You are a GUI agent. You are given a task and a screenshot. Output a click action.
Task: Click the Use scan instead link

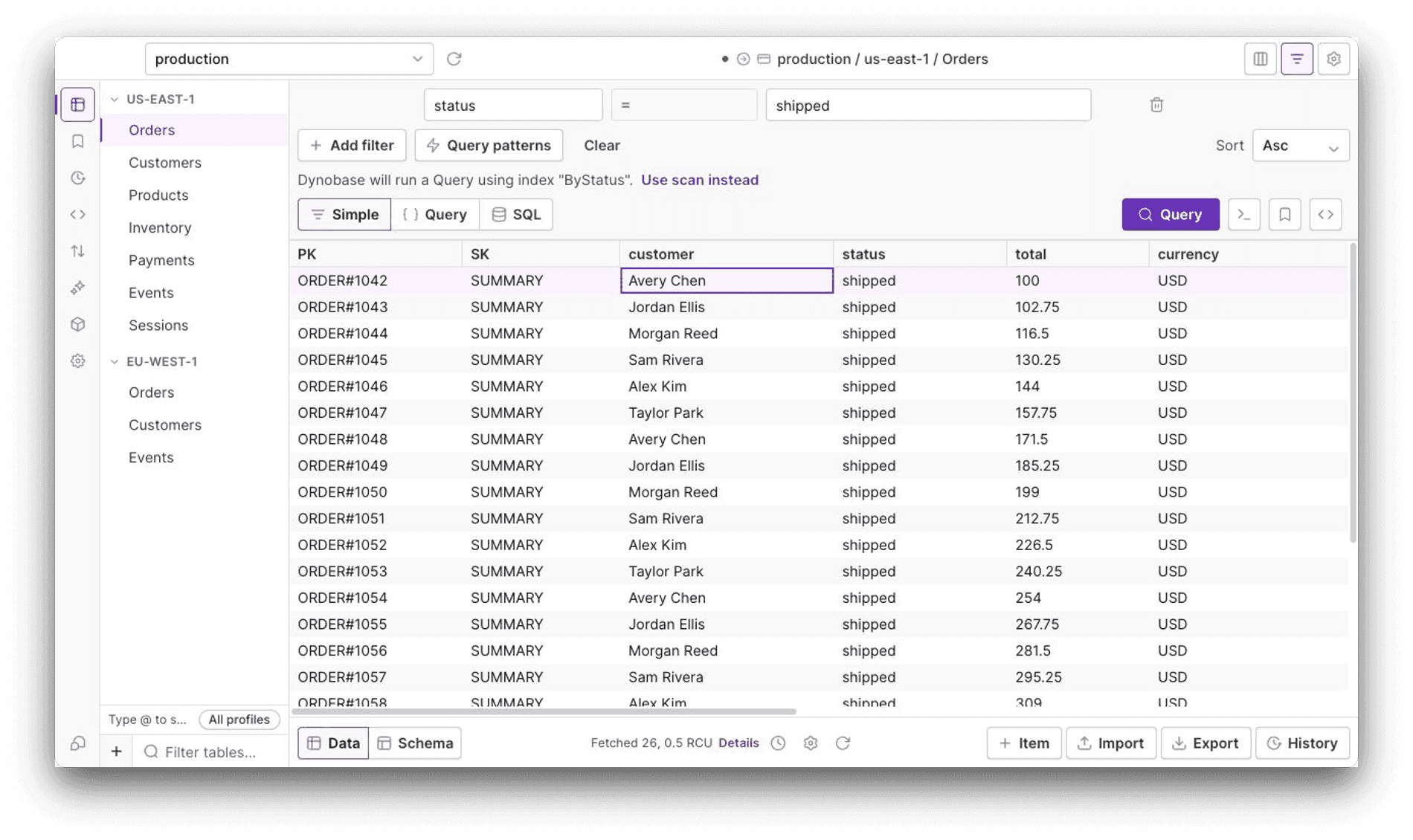700,180
